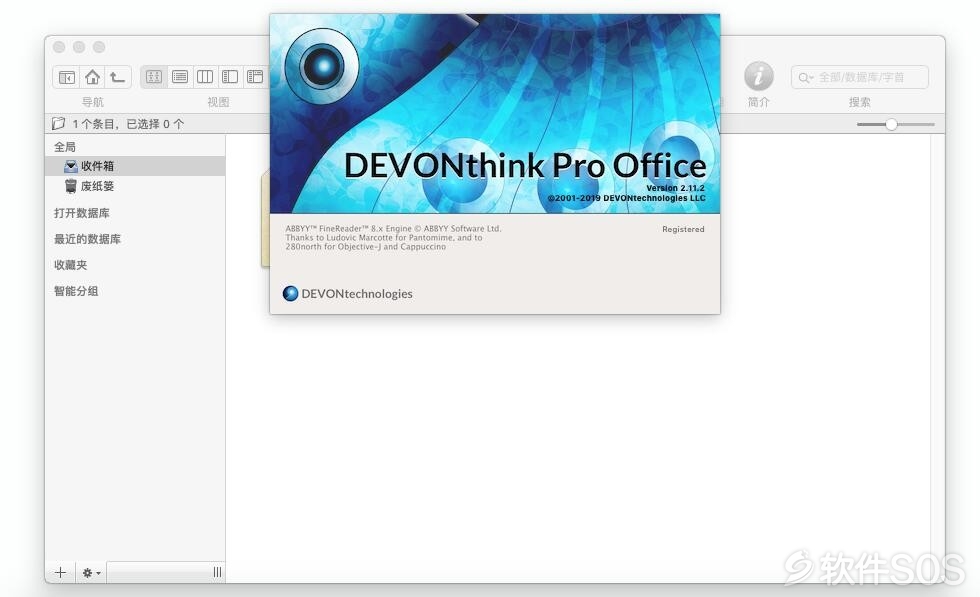Switch to icon view

coord(154,77)
